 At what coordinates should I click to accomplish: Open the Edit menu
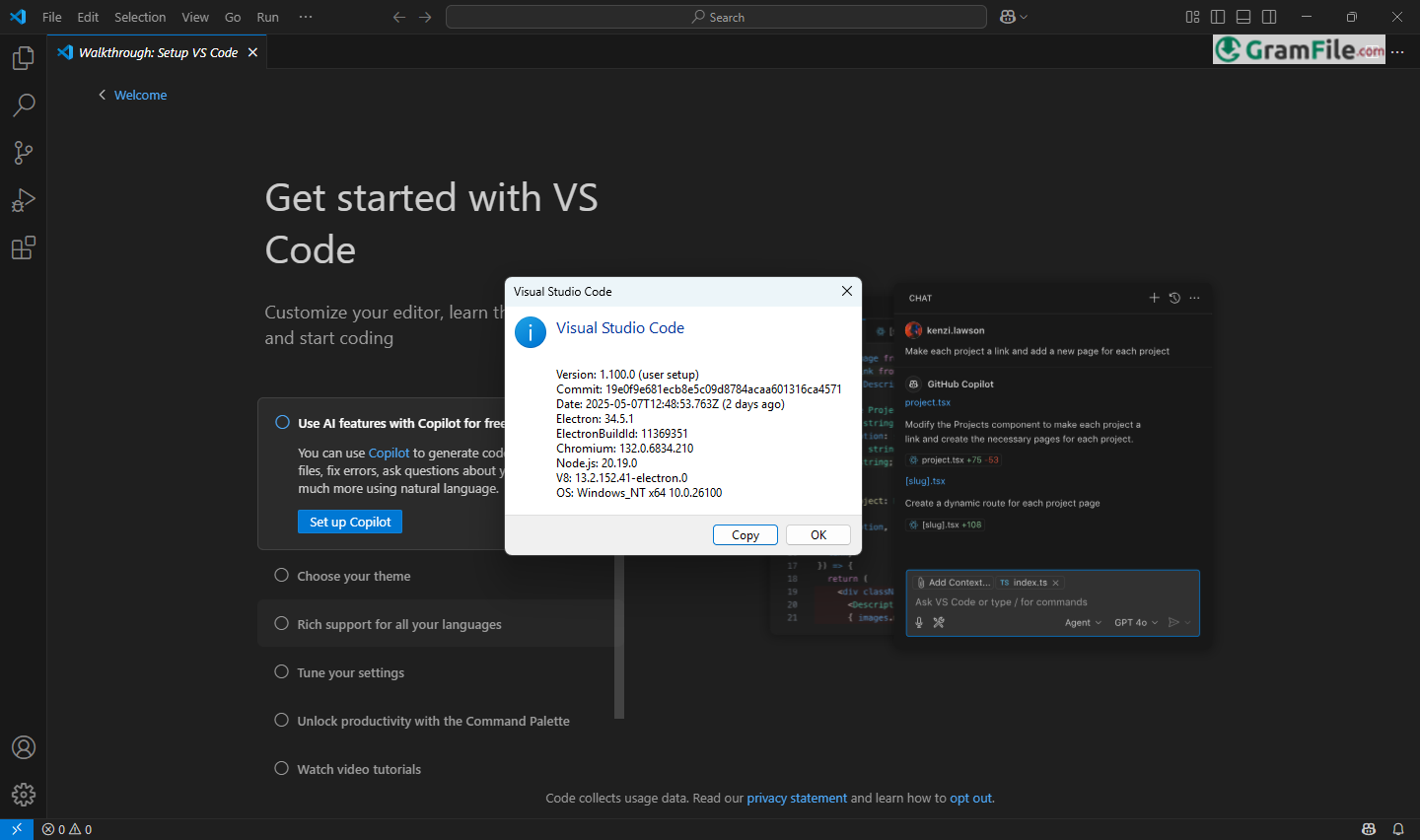[x=88, y=17]
